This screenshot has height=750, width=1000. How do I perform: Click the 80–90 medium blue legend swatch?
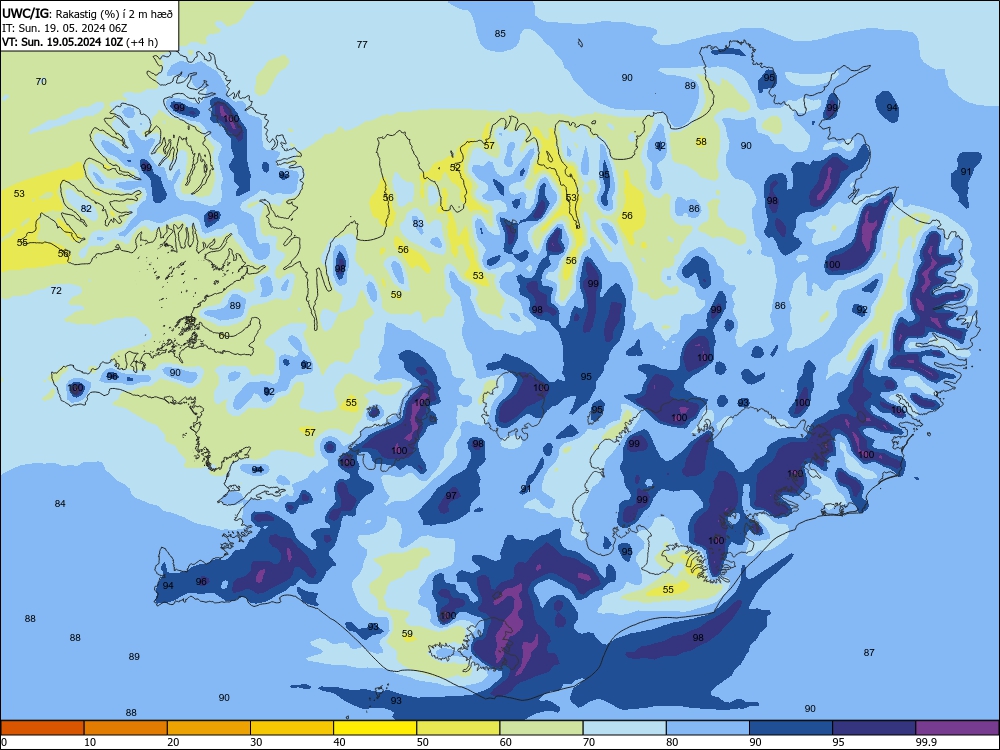[x=708, y=728]
